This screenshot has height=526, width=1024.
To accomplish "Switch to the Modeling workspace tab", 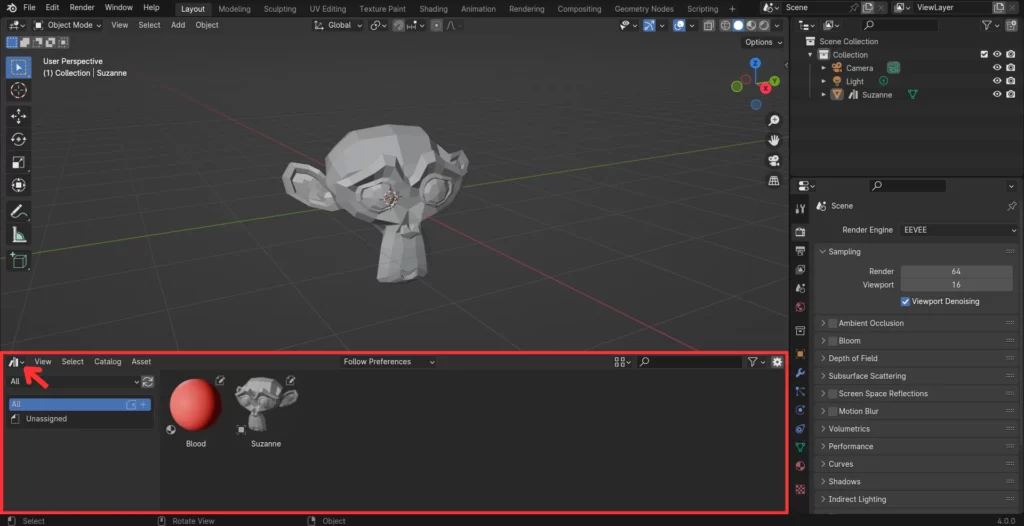I will pyautogui.click(x=234, y=9).
